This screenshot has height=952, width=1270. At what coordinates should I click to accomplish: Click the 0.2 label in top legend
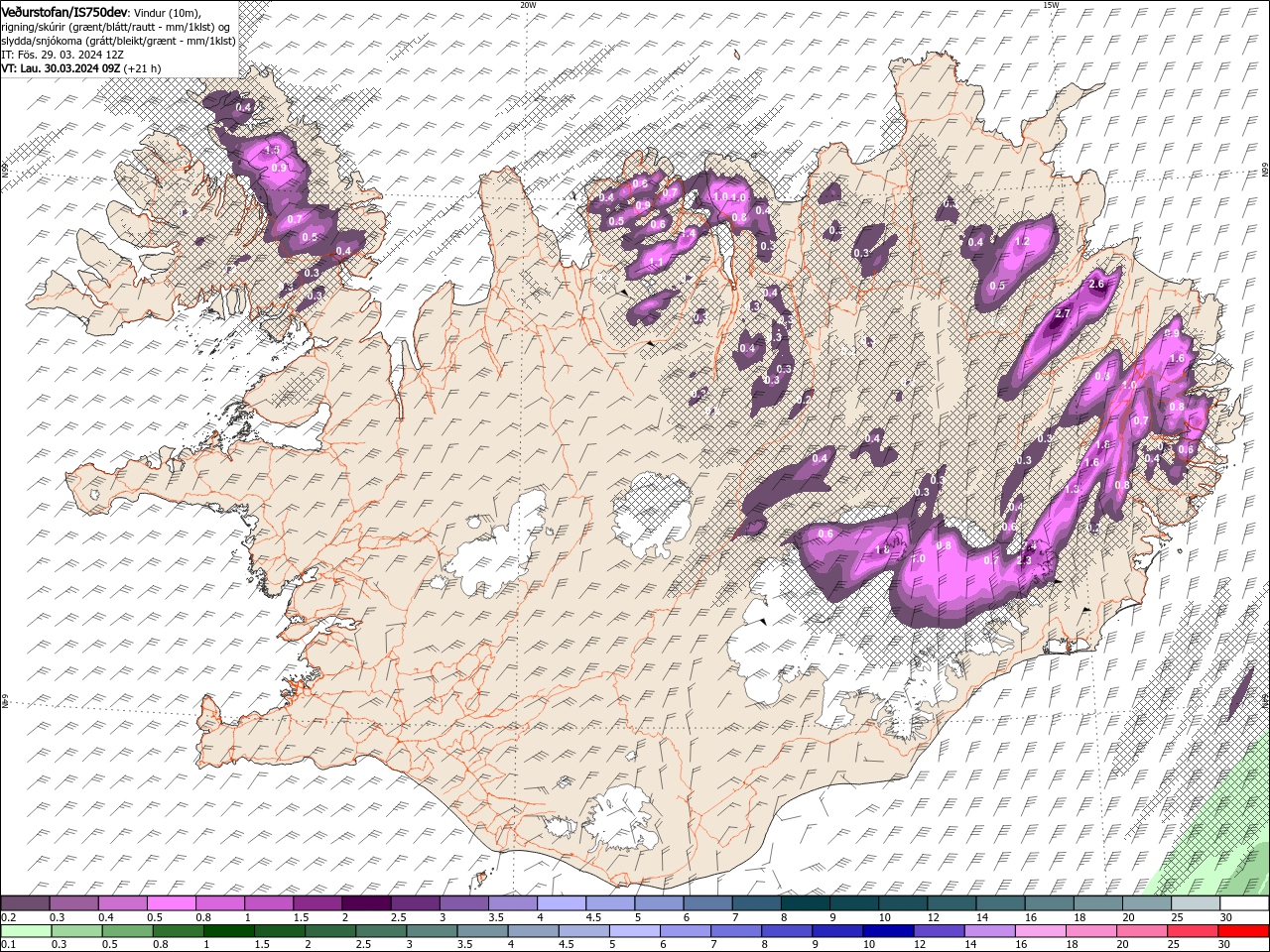click(x=8, y=917)
